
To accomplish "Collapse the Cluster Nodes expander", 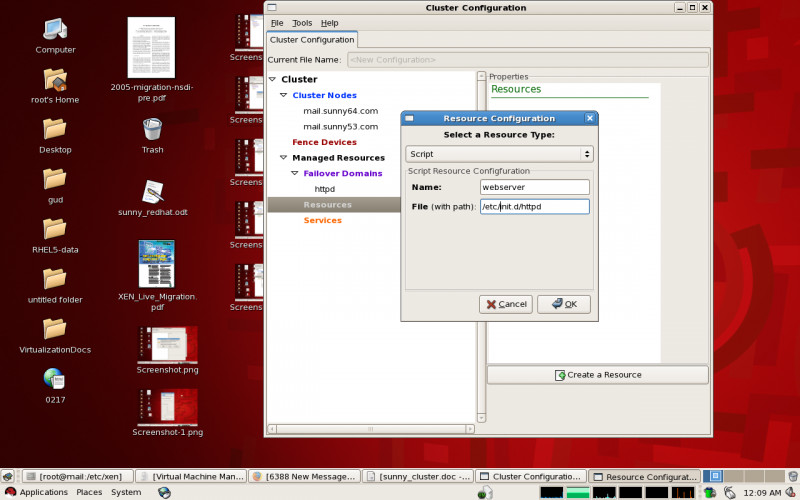I will click(x=284, y=95).
